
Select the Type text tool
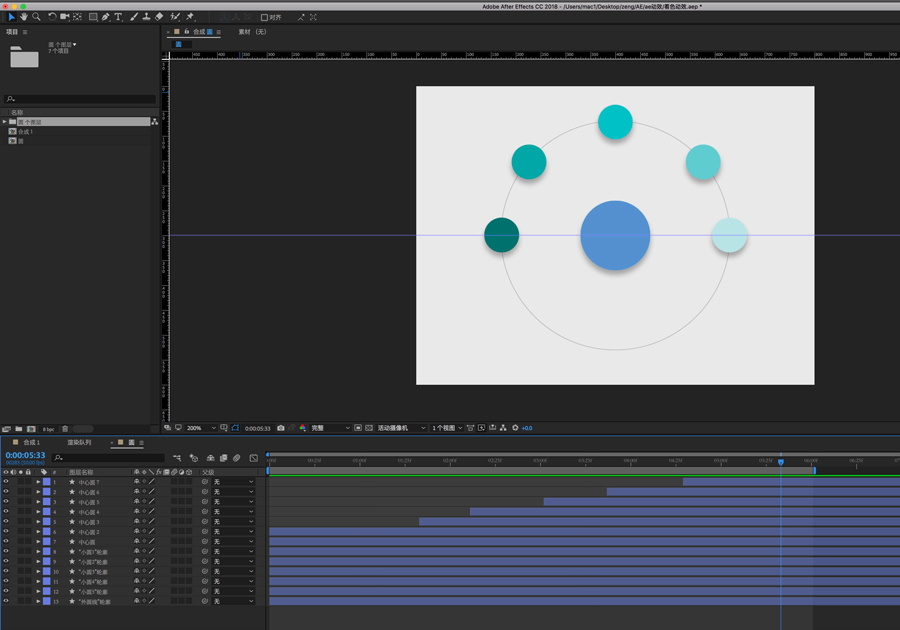pos(118,17)
